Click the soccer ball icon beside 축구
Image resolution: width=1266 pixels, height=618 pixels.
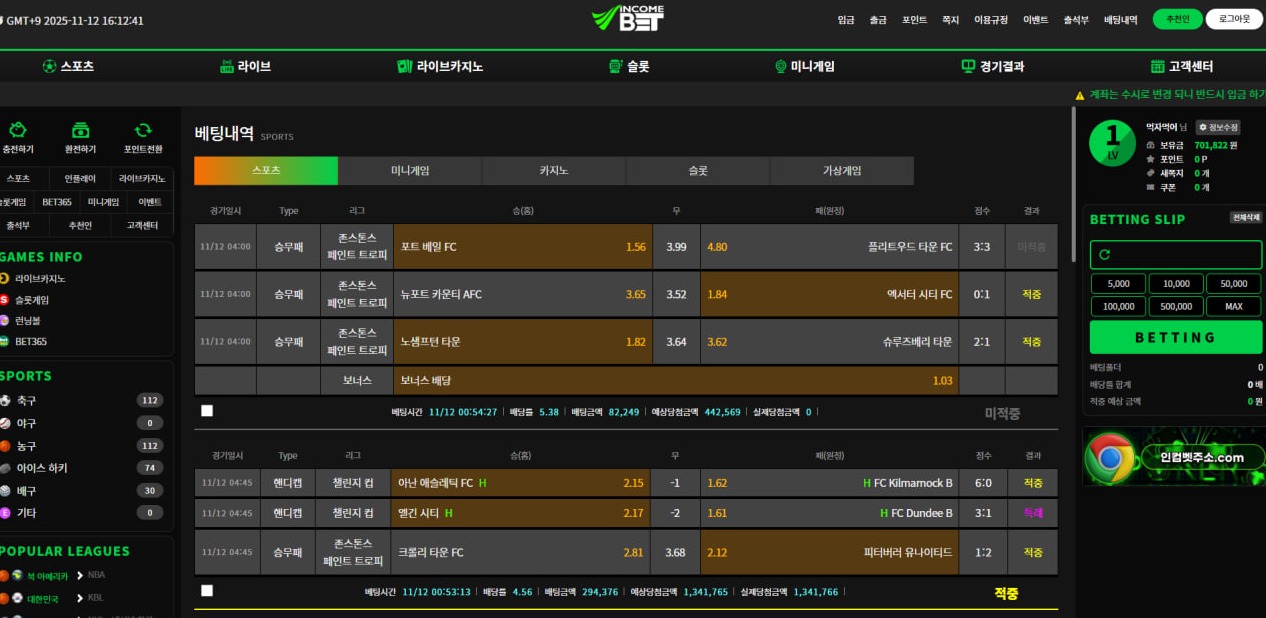tap(5, 400)
